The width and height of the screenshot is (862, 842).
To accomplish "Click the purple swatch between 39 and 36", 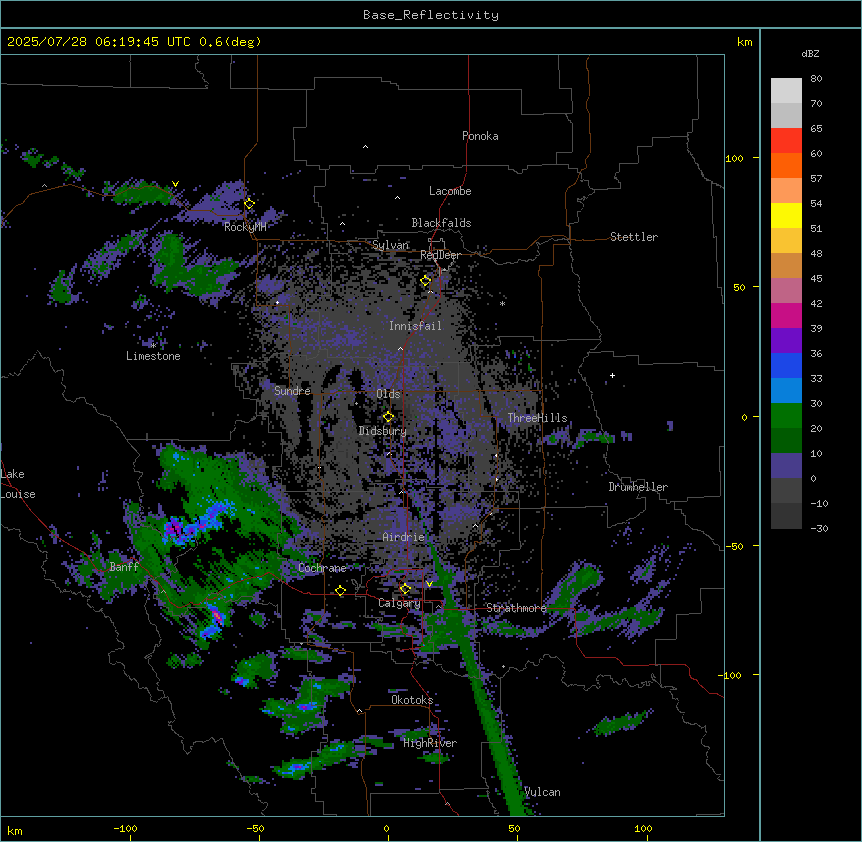I will click(786, 341).
